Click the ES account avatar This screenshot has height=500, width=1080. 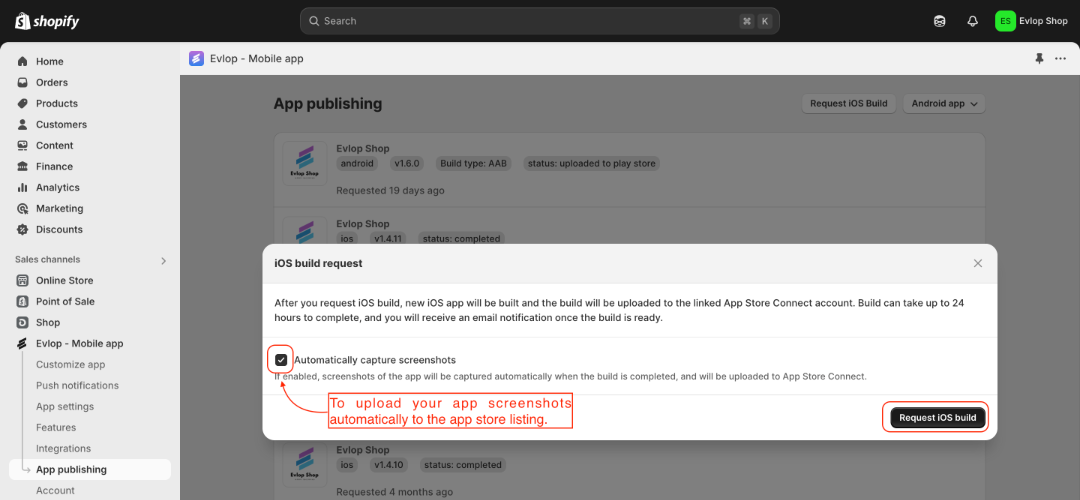pos(1006,21)
